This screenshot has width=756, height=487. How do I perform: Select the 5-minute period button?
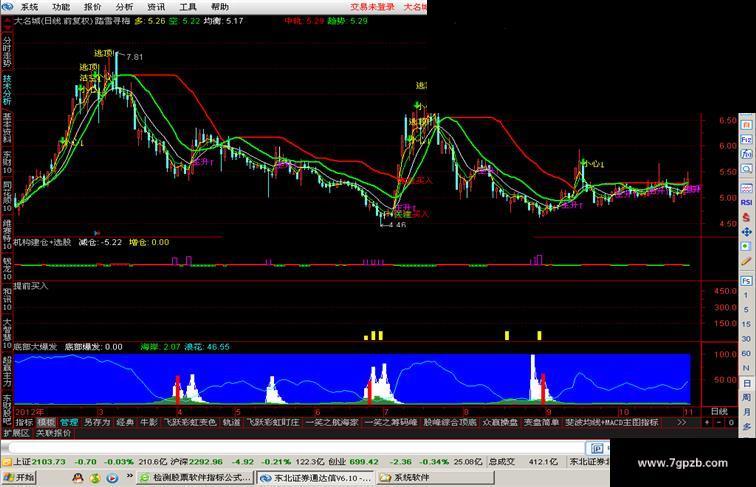click(x=746, y=310)
